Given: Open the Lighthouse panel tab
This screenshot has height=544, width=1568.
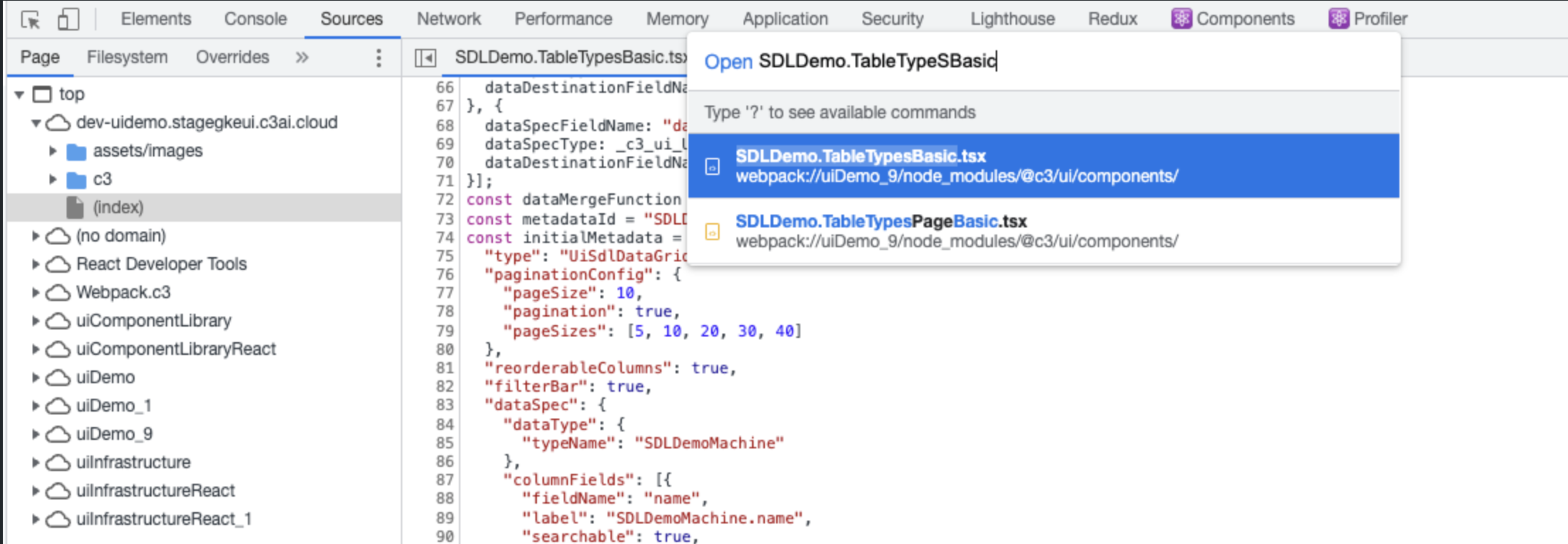Looking at the screenshot, I should (x=1012, y=19).
